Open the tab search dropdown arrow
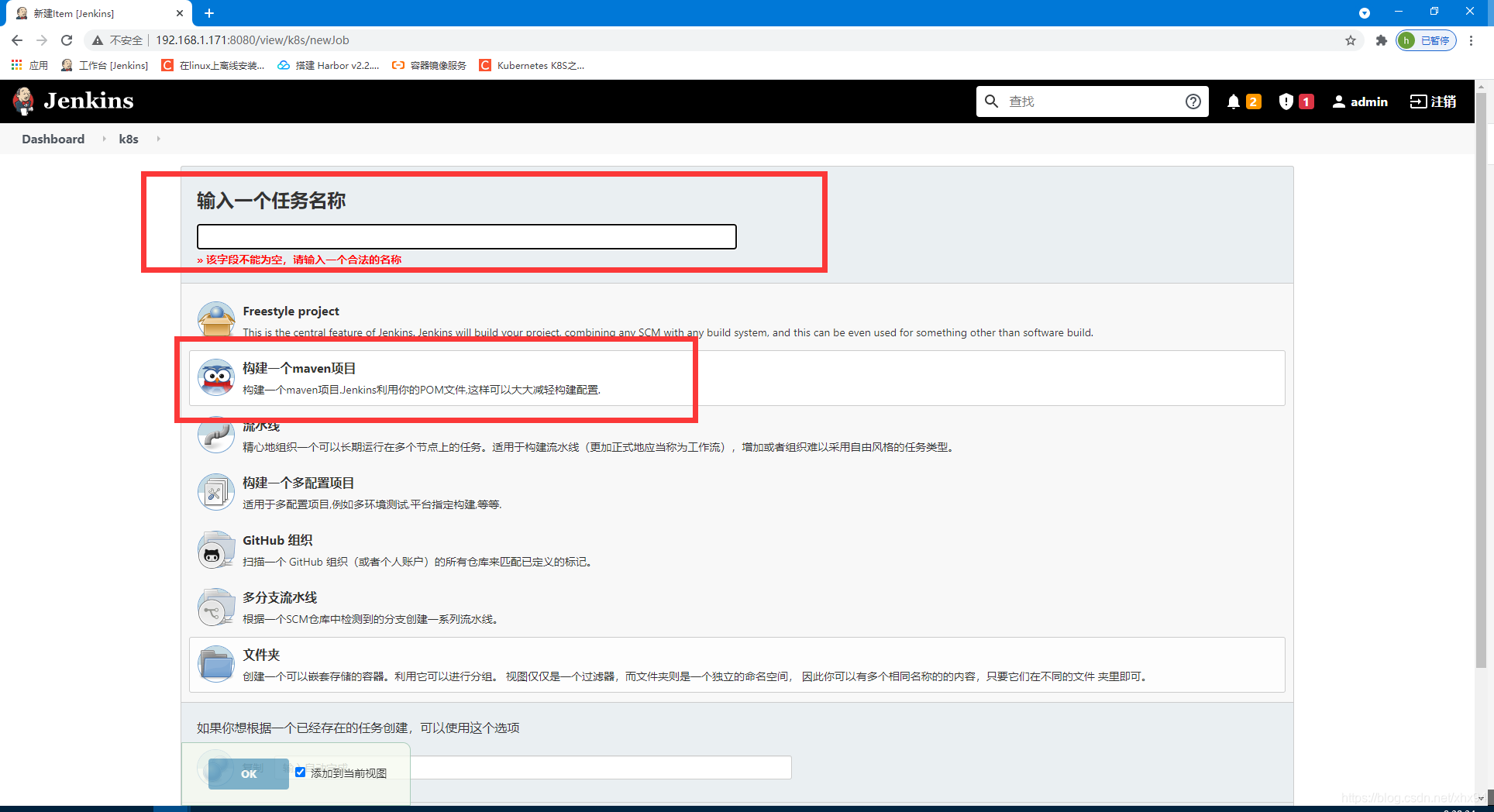This screenshot has height=812, width=1494. [x=1365, y=13]
